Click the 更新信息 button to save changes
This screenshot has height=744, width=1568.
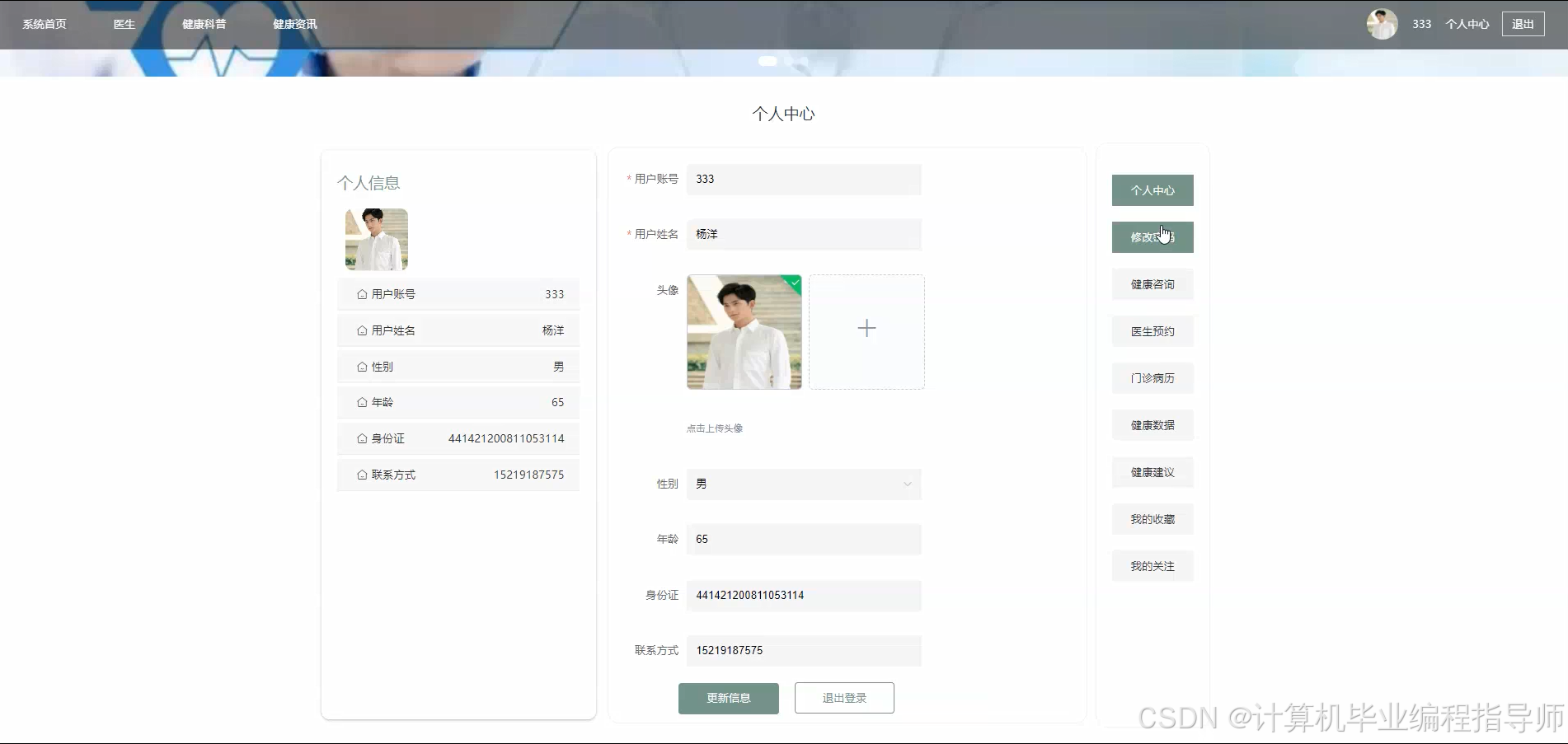pos(728,698)
